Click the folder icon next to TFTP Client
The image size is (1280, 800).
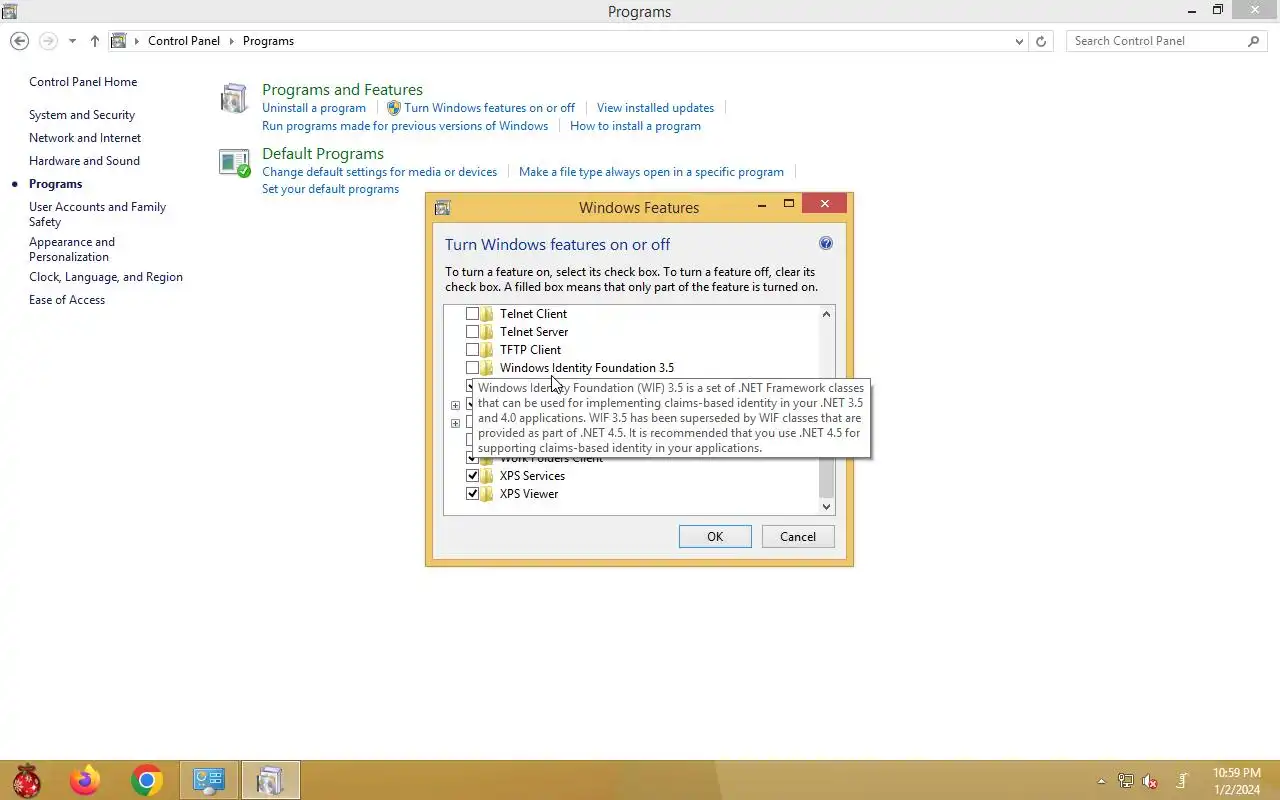(x=488, y=350)
